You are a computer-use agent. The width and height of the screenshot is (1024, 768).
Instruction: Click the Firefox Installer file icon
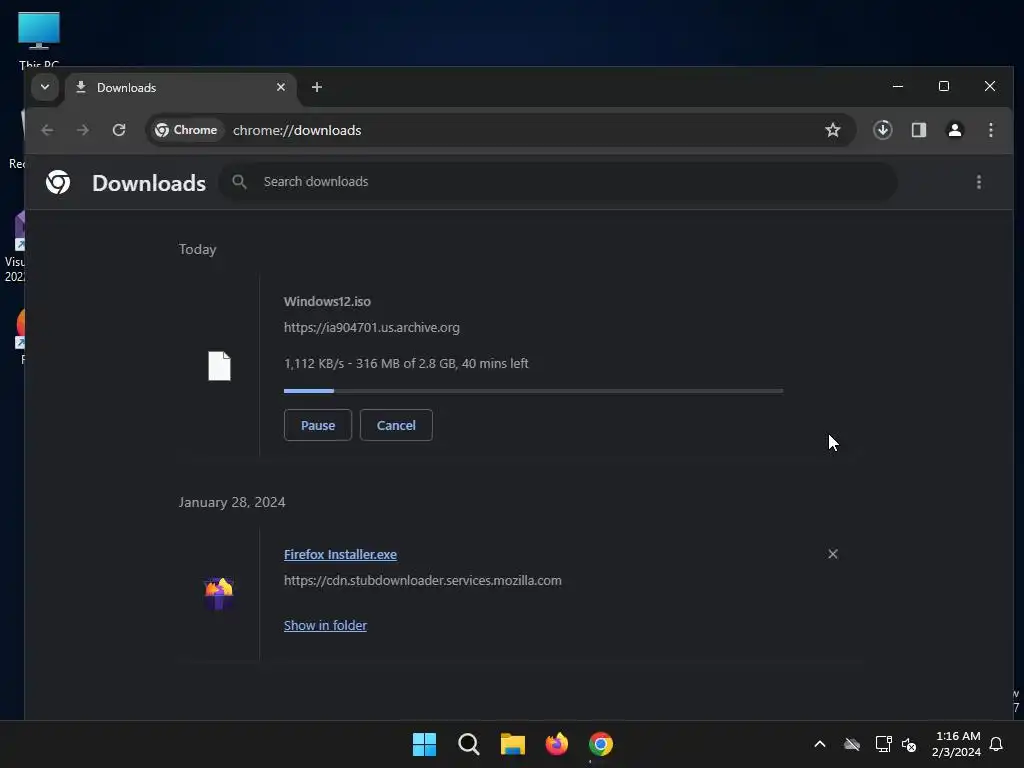219,593
